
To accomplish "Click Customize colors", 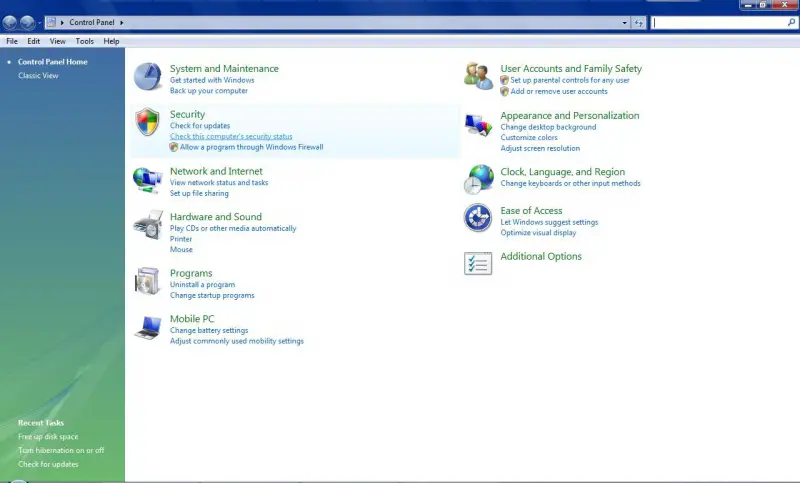I will click(529, 138).
